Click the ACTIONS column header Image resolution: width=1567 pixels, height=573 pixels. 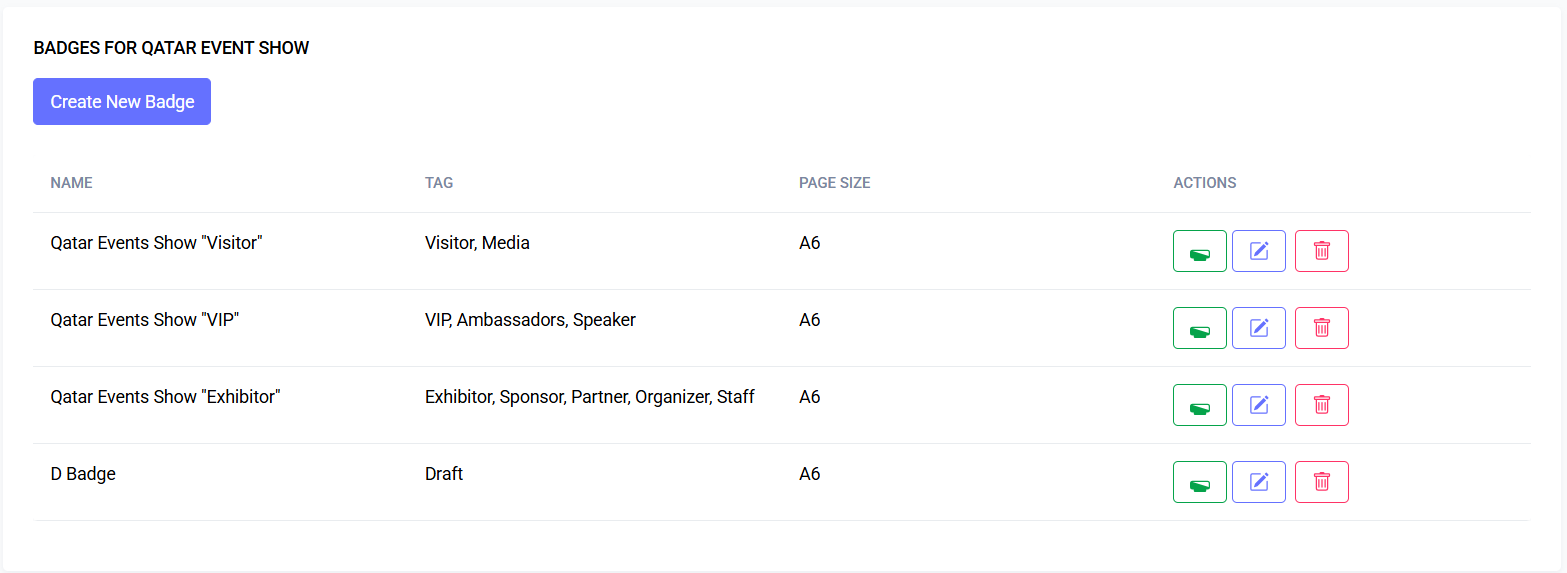1204,183
